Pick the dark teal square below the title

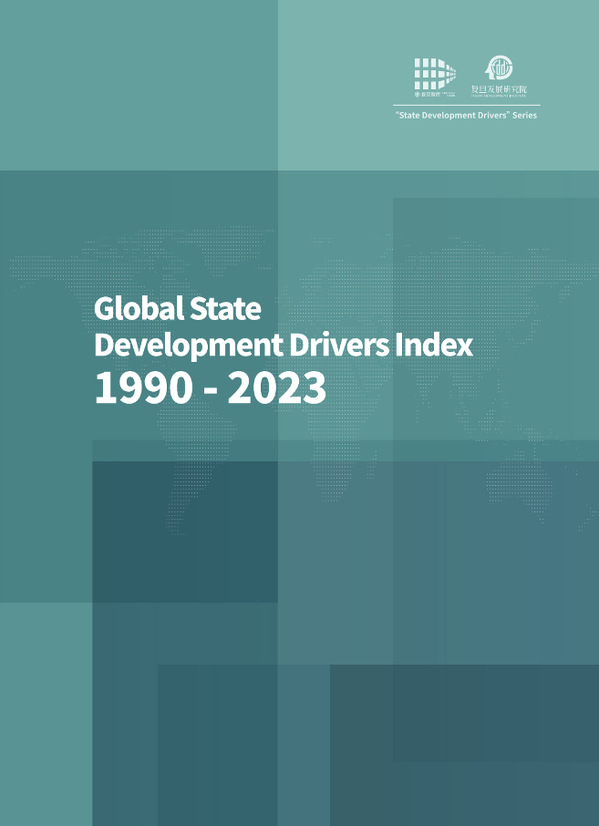click(185, 532)
